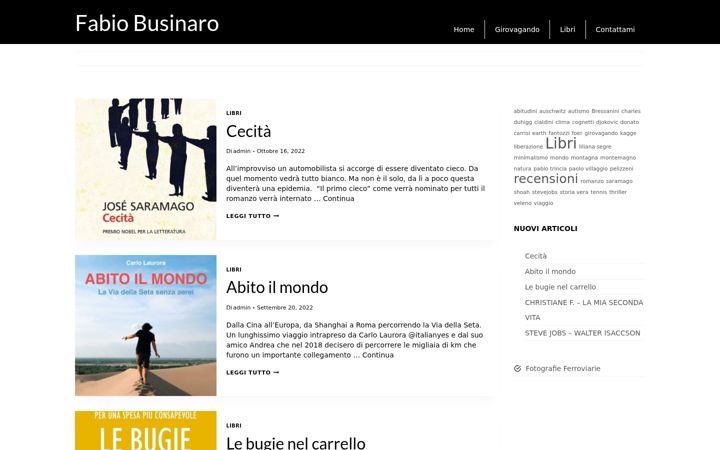This screenshot has width=720, height=450.
Task: Select the pelizzeni tag
Action: coord(621,169)
